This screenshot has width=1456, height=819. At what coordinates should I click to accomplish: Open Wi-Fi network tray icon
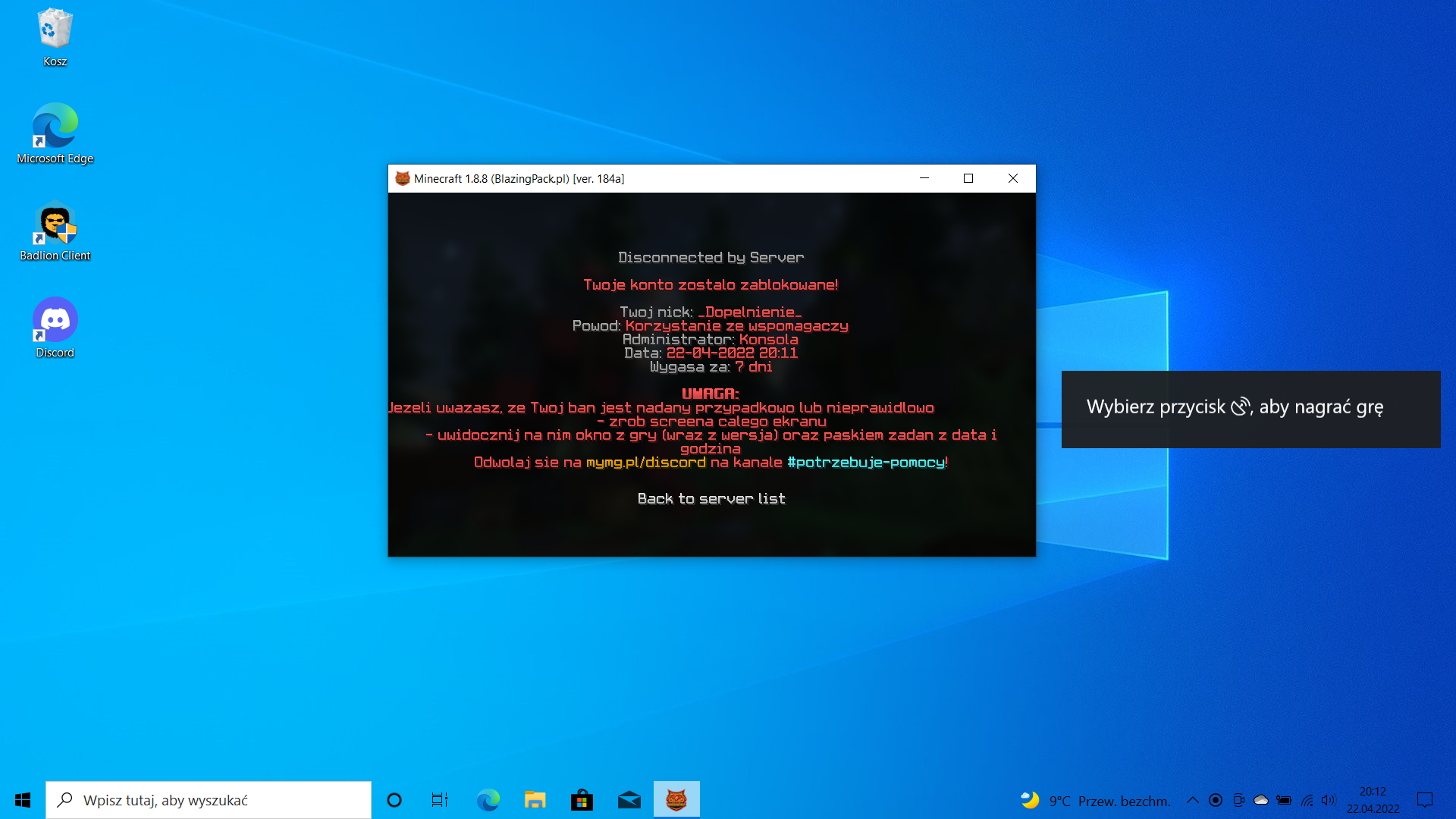(1307, 800)
